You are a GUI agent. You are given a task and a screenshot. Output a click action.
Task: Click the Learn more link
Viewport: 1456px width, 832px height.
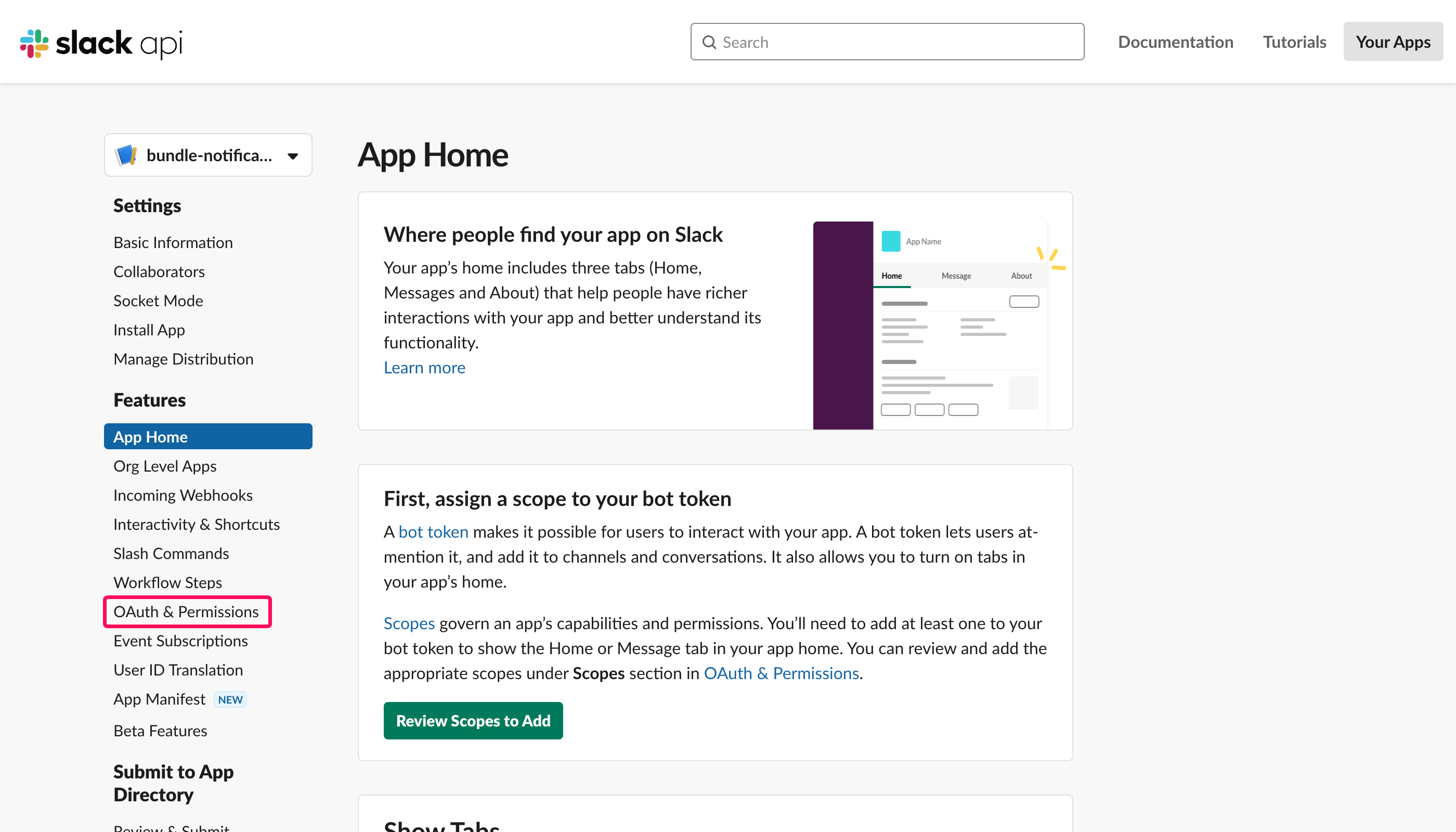pyautogui.click(x=424, y=368)
